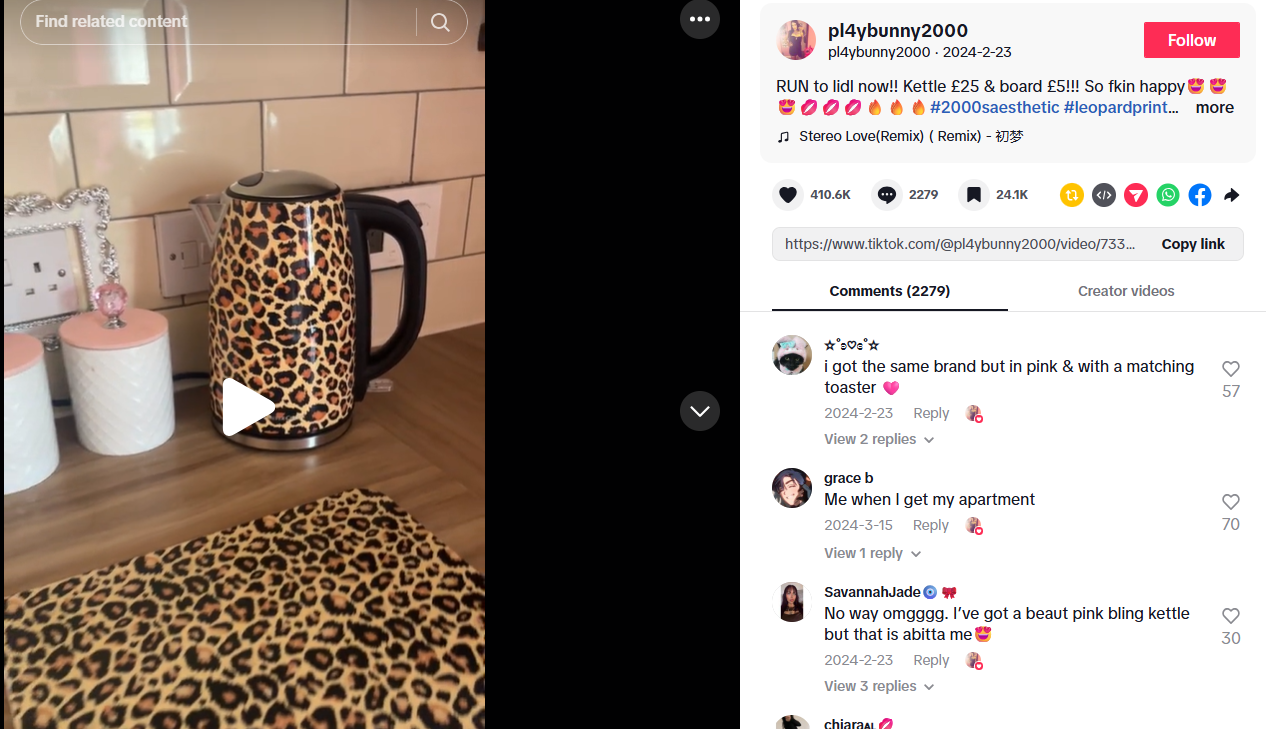Like the comment about the matching toaster

coord(1231,369)
